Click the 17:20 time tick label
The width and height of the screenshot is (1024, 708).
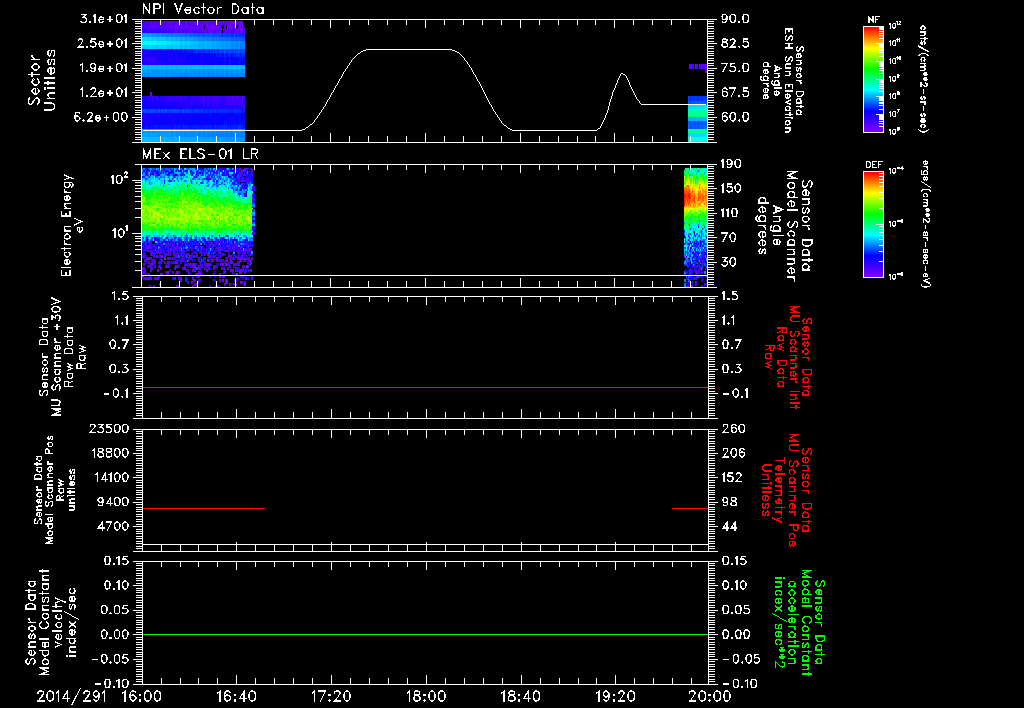pyautogui.click(x=330, y=696)
